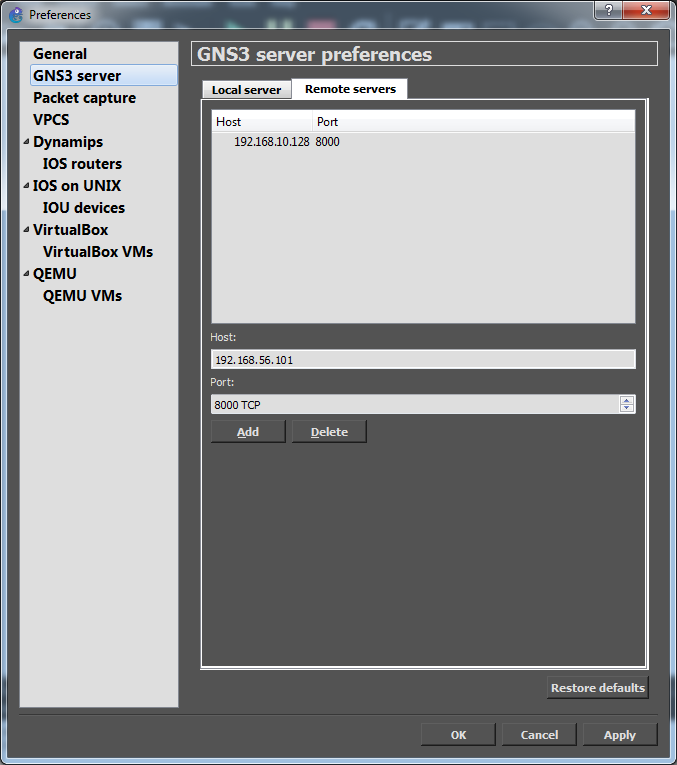
Task: Select GNS3 server in the sidebar
Action: coord(103,76)
